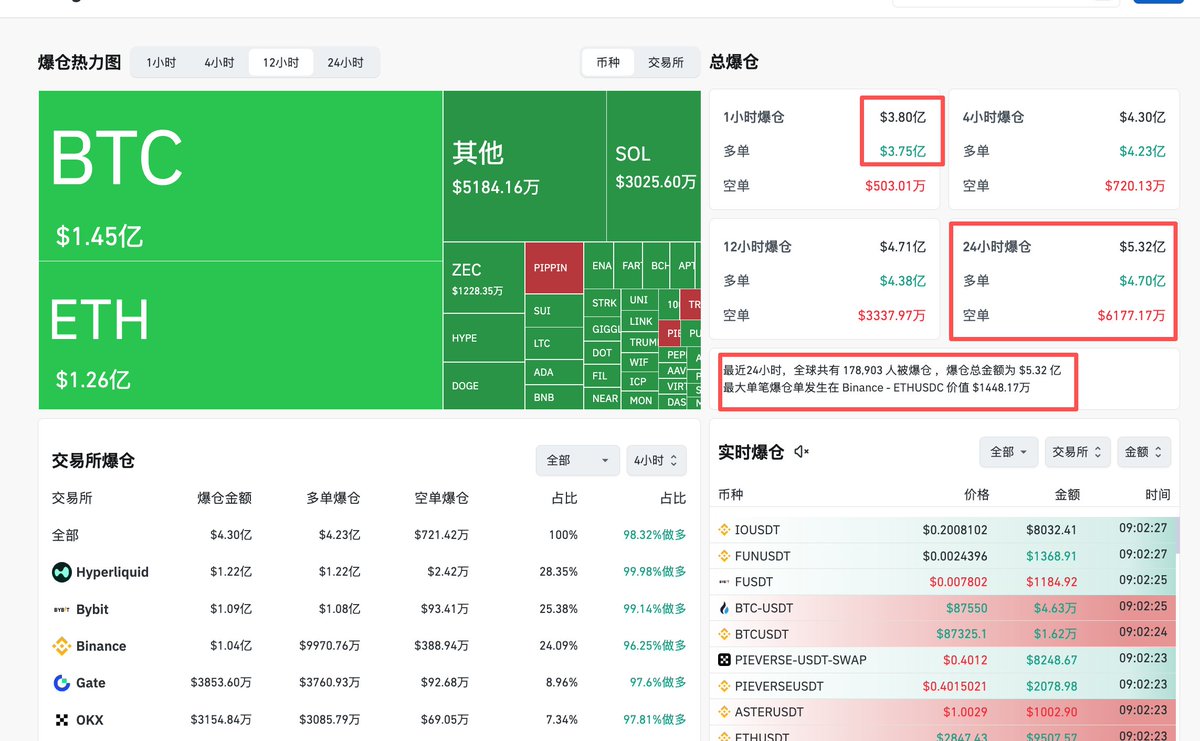Screen dimensions: 1200x741
Task: Click the OKX exchange name
Action: click(90, 720)
